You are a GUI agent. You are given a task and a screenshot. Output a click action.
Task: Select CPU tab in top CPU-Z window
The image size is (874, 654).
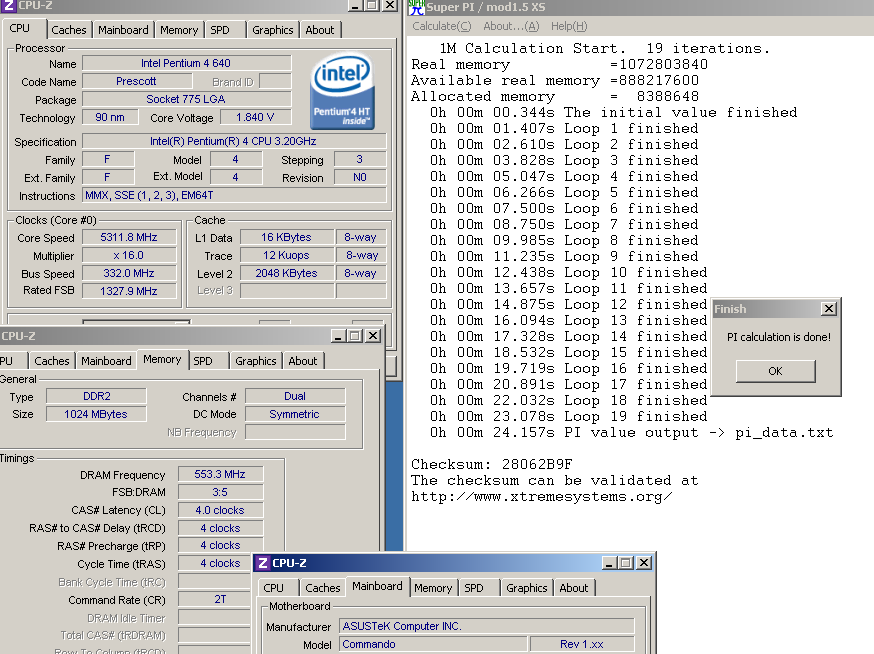coord(20,28)
